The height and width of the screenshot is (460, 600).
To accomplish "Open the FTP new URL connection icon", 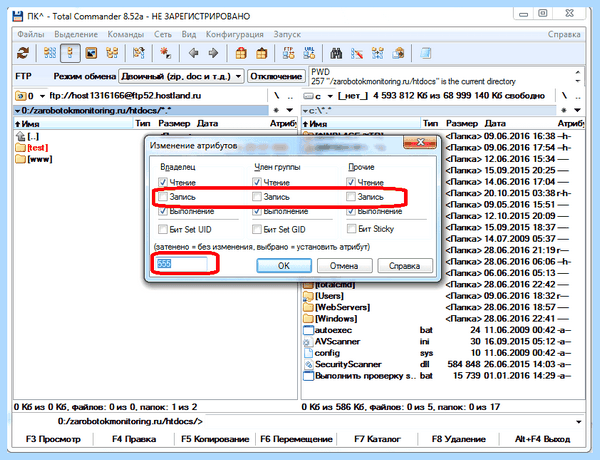I will click(309, 53).
